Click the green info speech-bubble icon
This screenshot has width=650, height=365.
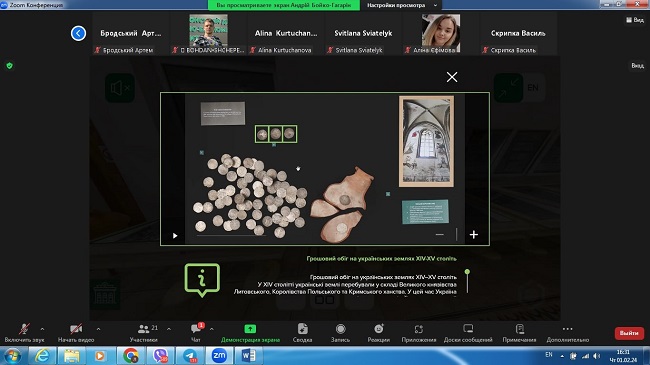point(202,280)
